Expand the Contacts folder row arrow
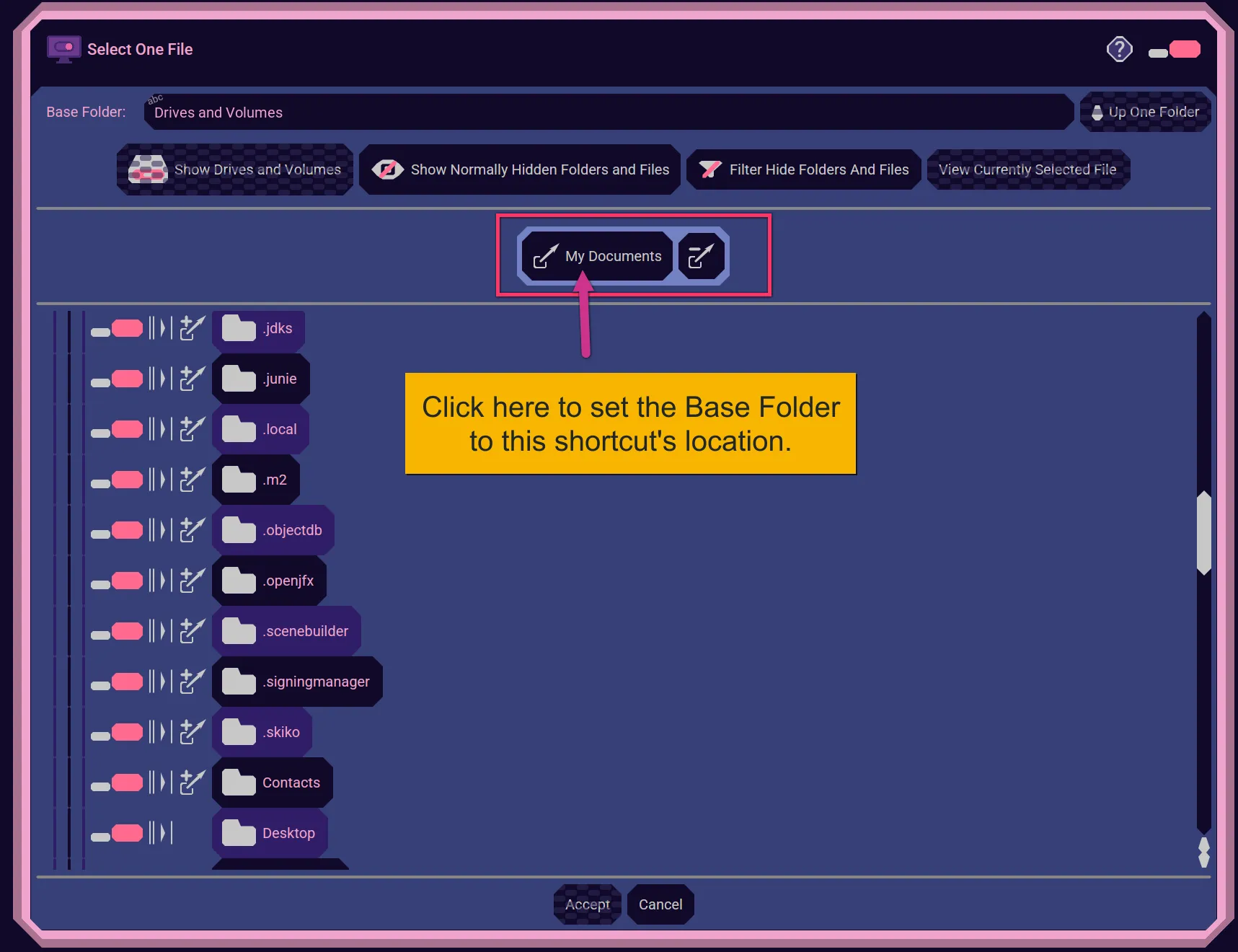 coord(161,783)
